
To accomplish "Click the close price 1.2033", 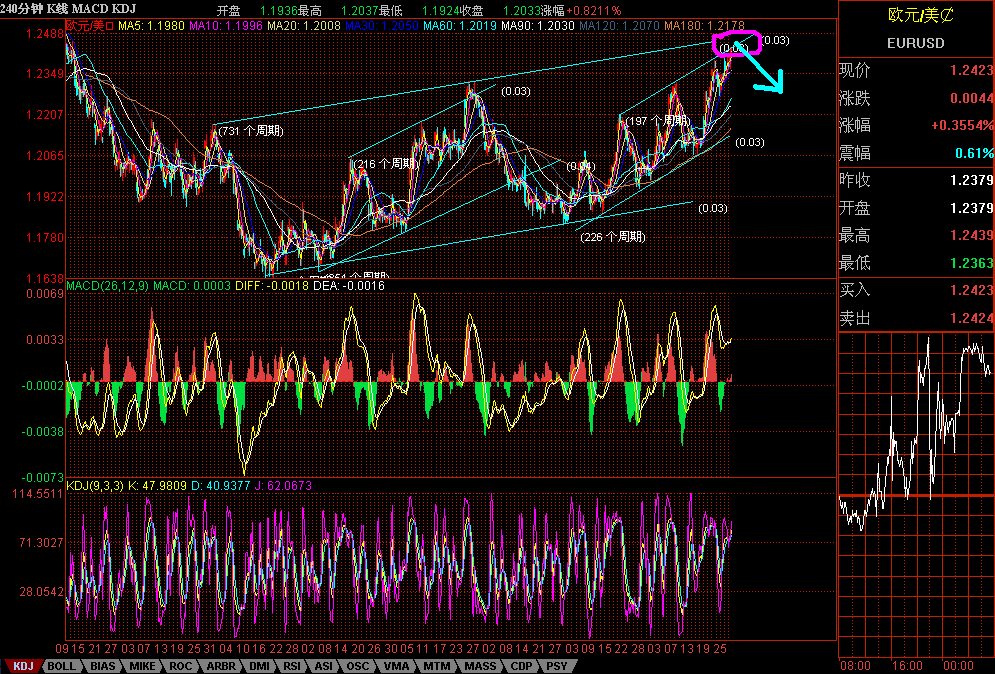I will (x=522, y=11).
